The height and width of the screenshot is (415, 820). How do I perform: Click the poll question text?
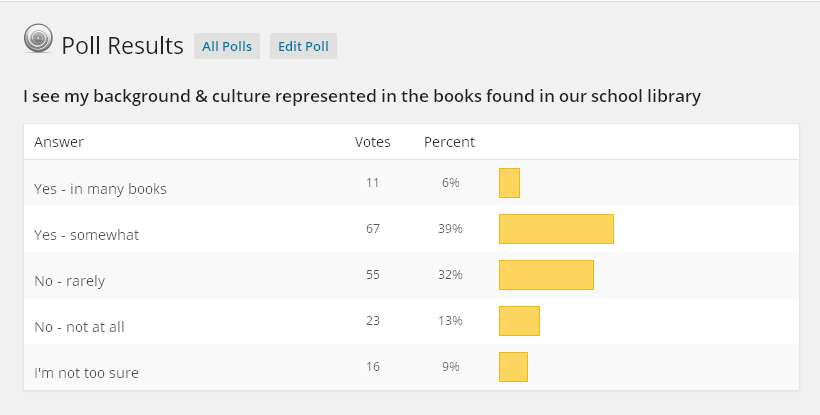point(361,97)
